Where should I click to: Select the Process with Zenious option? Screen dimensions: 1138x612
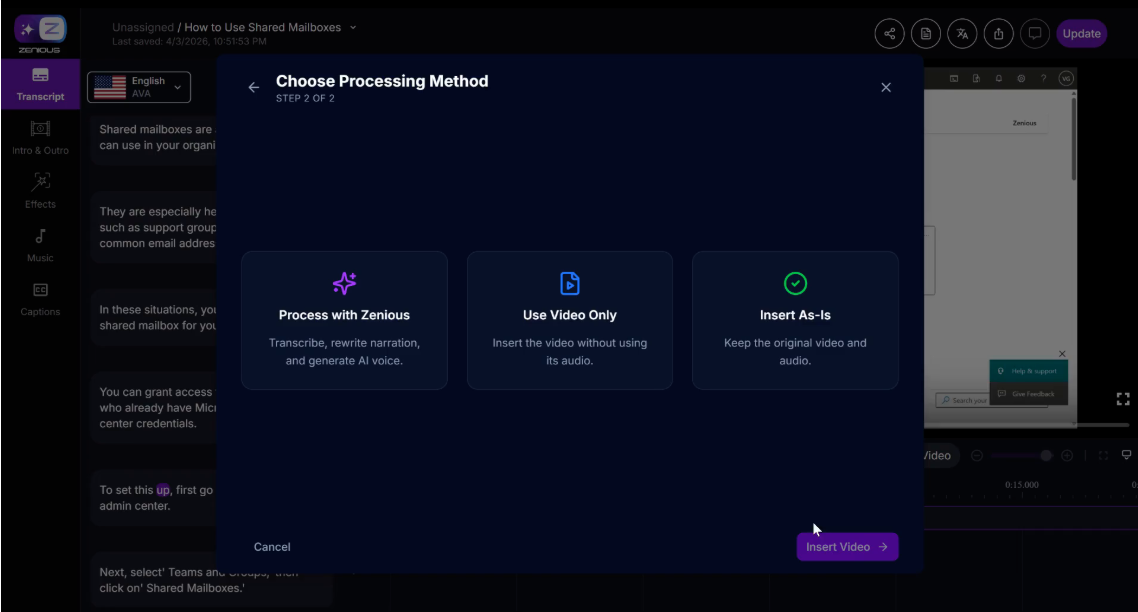click(344, 320)
